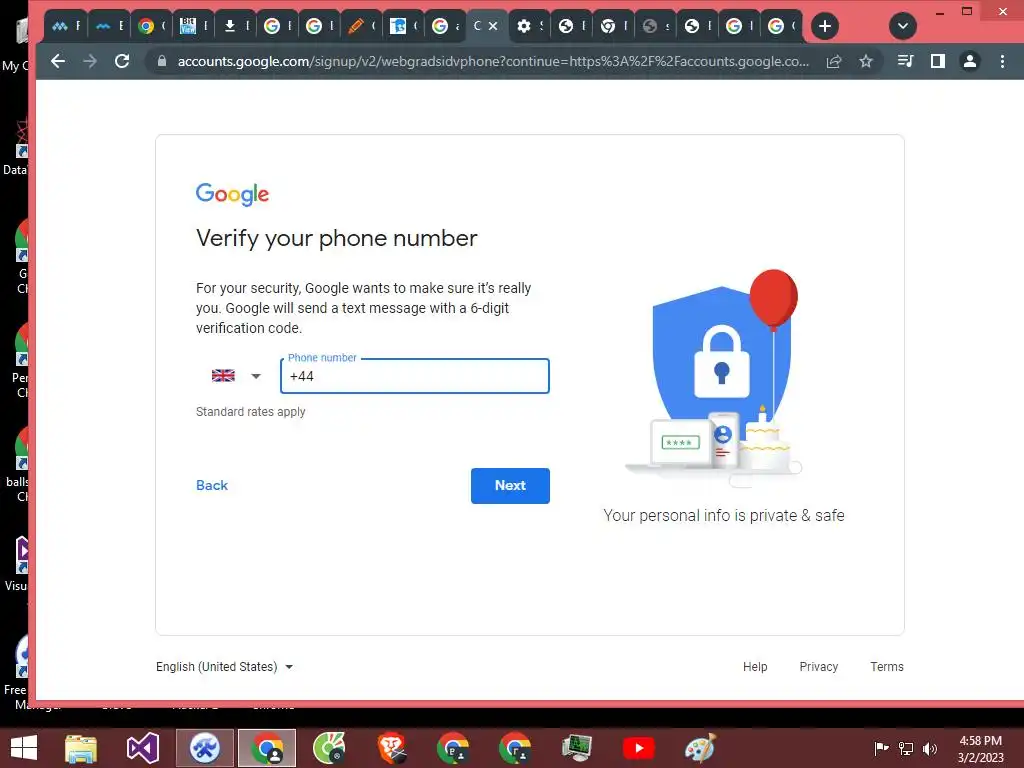Screen dimensions: 1024x768
Task: Click the Back link
Action: (212, 485)
